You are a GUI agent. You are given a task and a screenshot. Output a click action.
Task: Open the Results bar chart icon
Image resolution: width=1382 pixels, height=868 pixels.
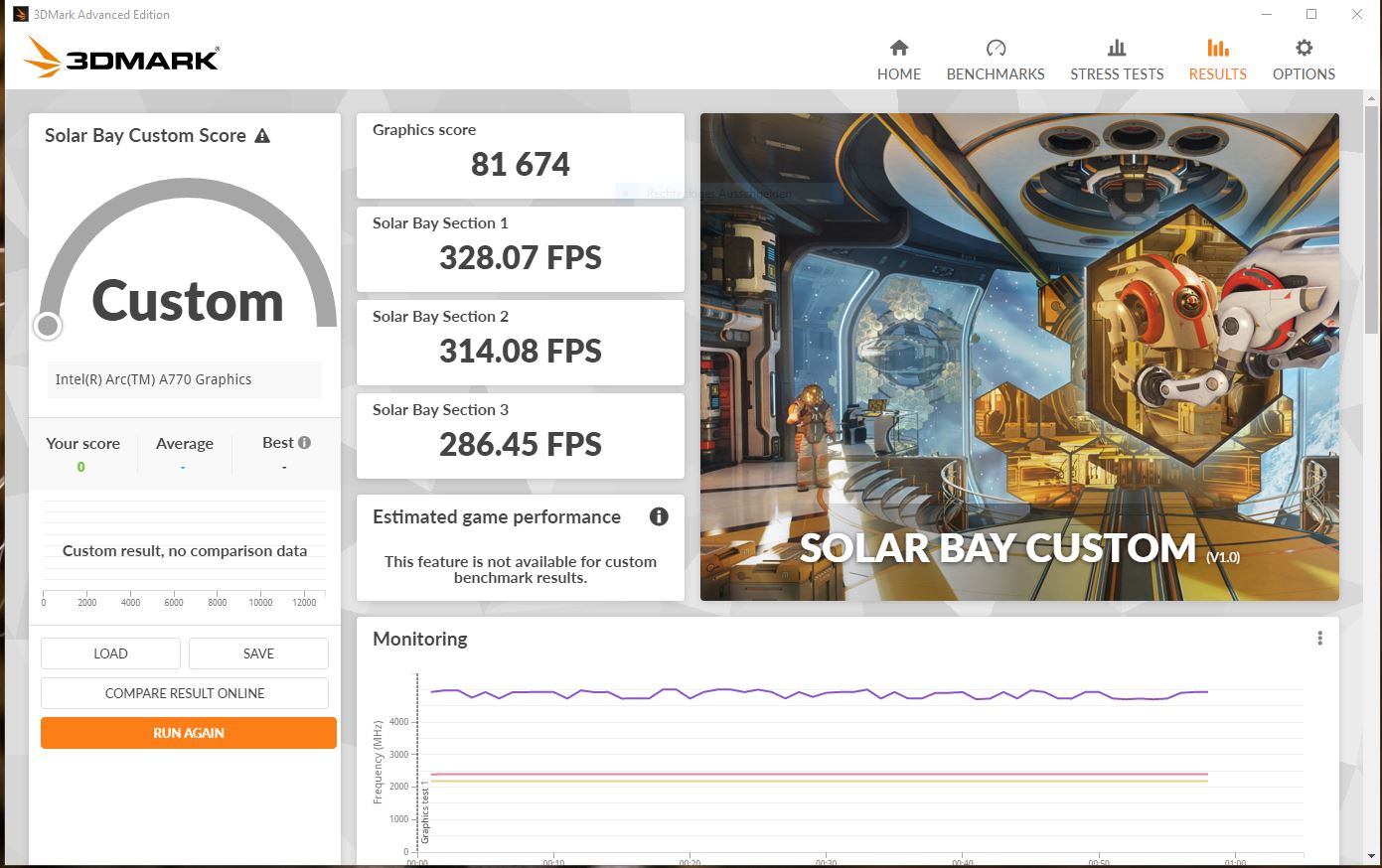tap(1218, 48)
